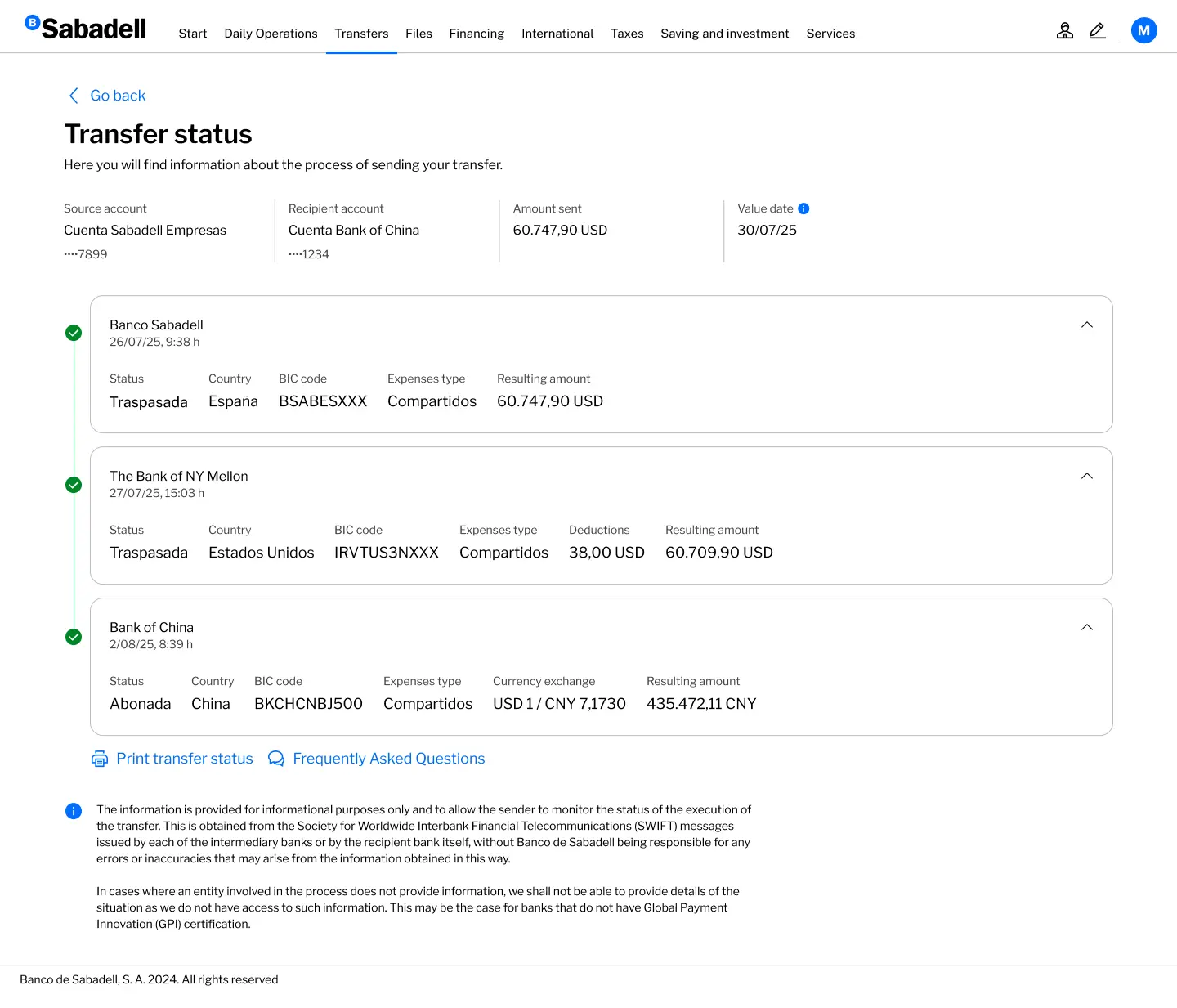Click Bank of China green check marker
The width and height of the screenshot is (1177, 1008).
[74, 637]
